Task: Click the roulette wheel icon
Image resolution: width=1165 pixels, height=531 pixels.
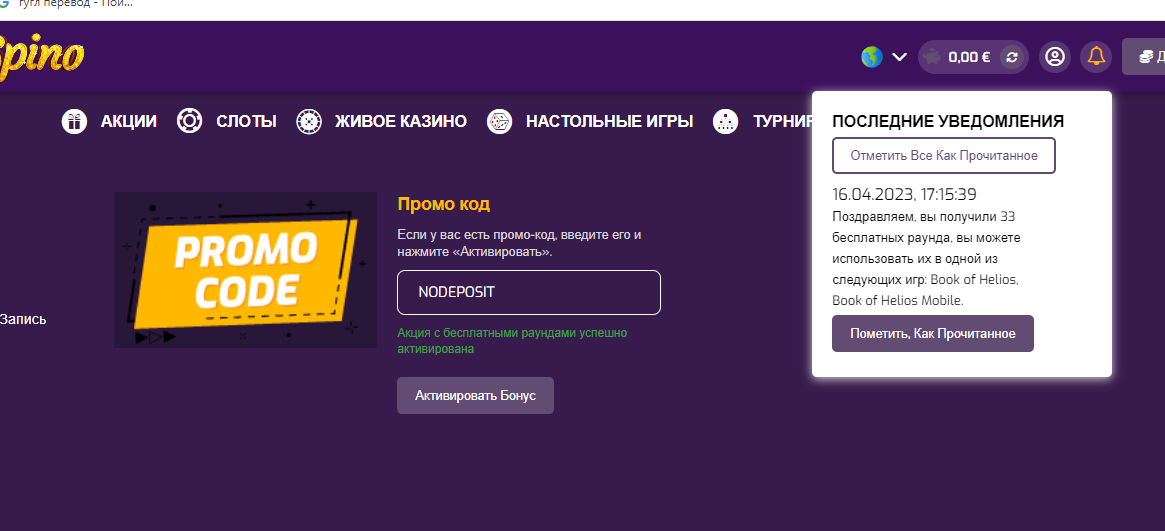Action: tap(308, 121)
